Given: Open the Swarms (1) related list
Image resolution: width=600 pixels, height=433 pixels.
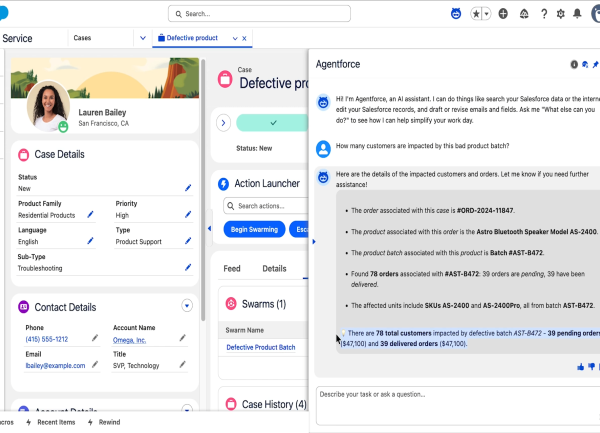Looking at the screenshot, I should [x=264, y=304].
